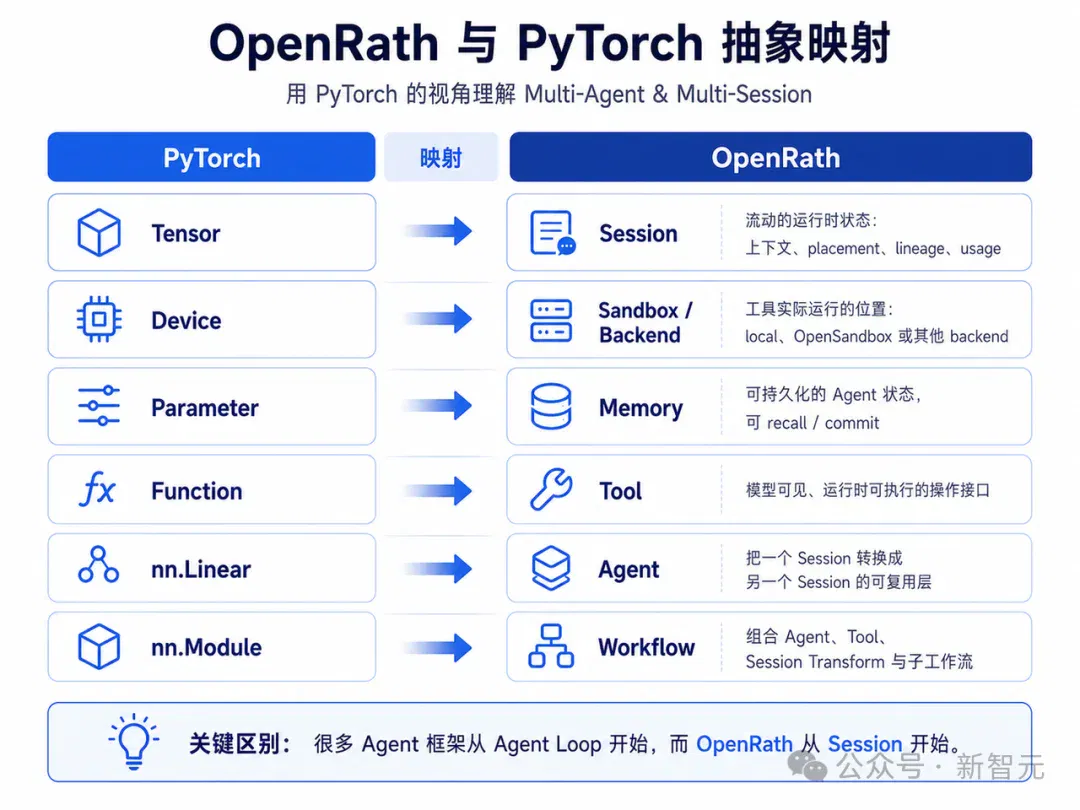Click the Sandbox / Backend server icon
Viewport: 1080px width, 810px height.
click(551, 320)
